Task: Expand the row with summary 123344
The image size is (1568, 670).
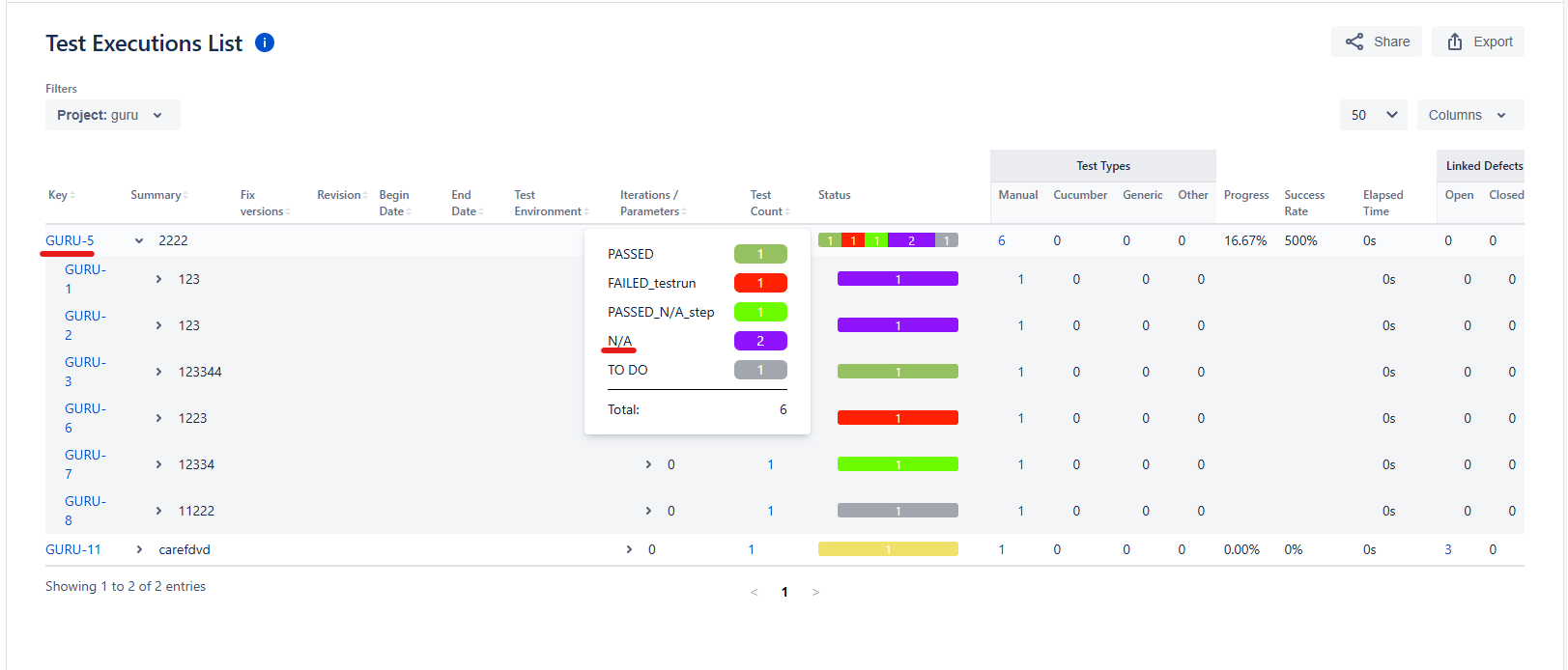Action: click(x=158, y=372)
